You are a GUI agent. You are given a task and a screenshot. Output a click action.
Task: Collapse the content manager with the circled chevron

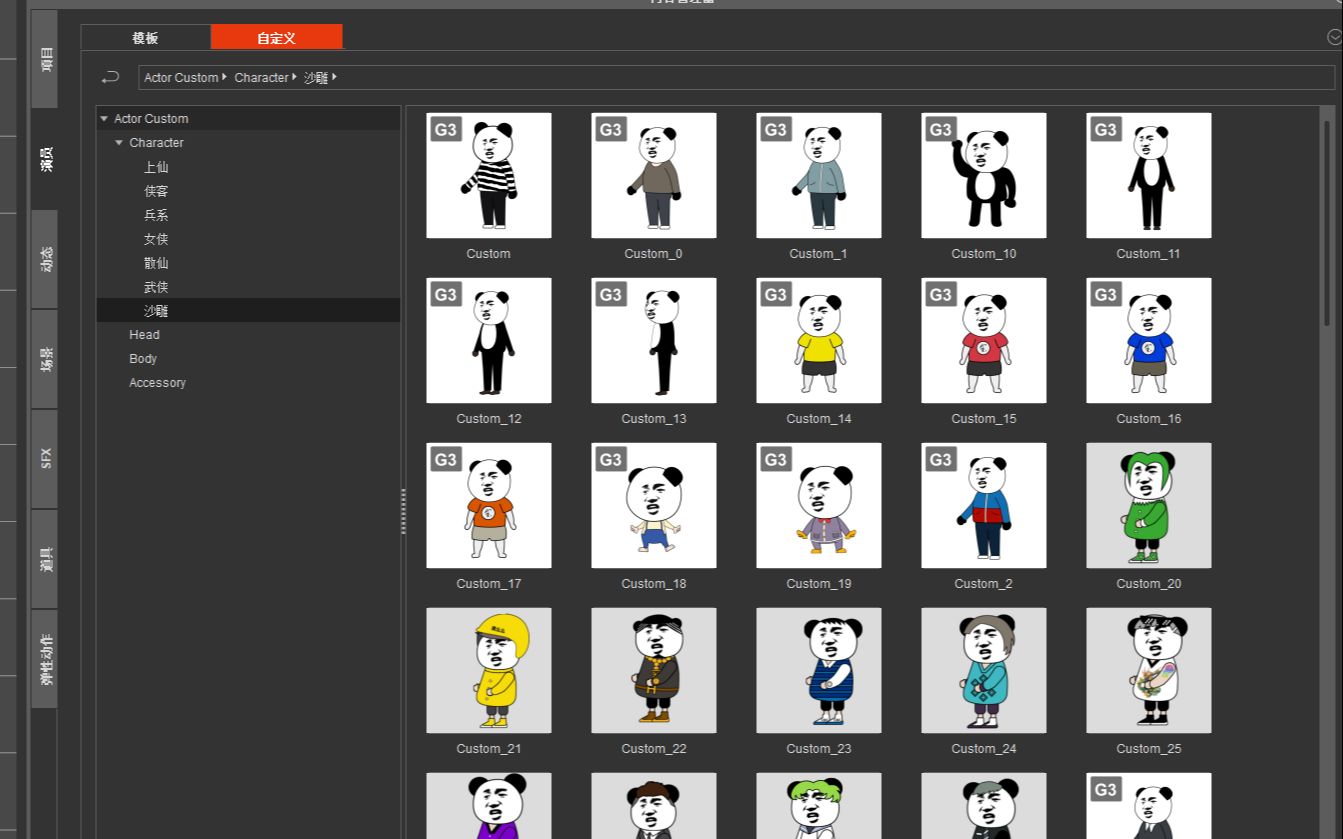tap(1334, 37)
